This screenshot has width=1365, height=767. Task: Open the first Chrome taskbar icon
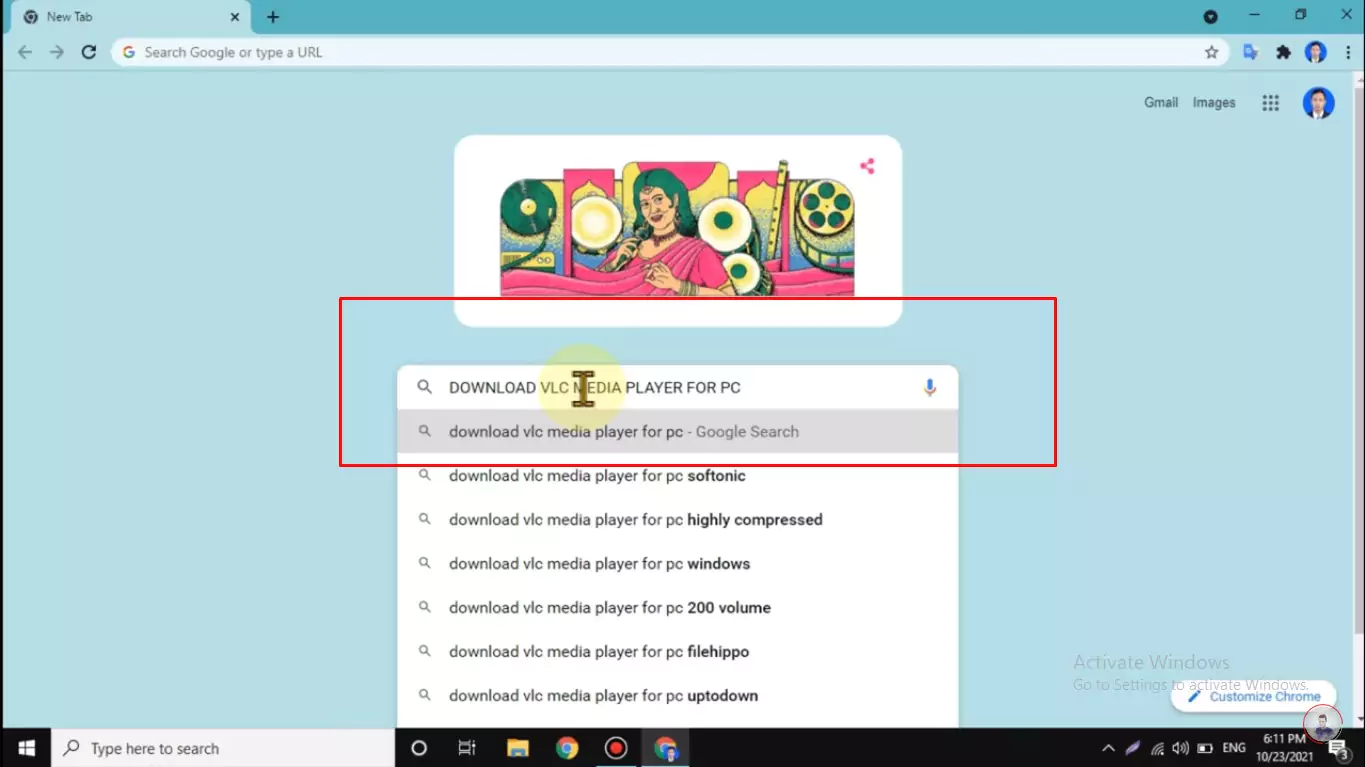tap(567, 748)
